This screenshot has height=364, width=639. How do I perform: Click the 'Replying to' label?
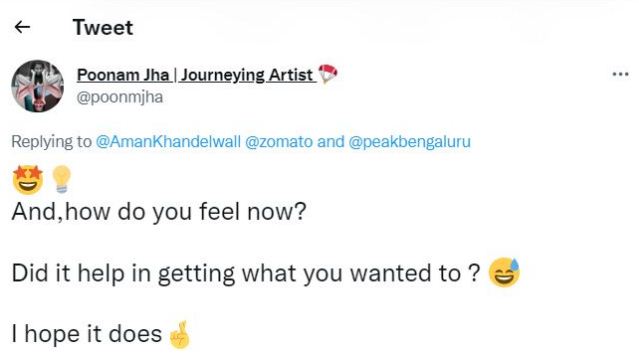(x=52, y=141)
